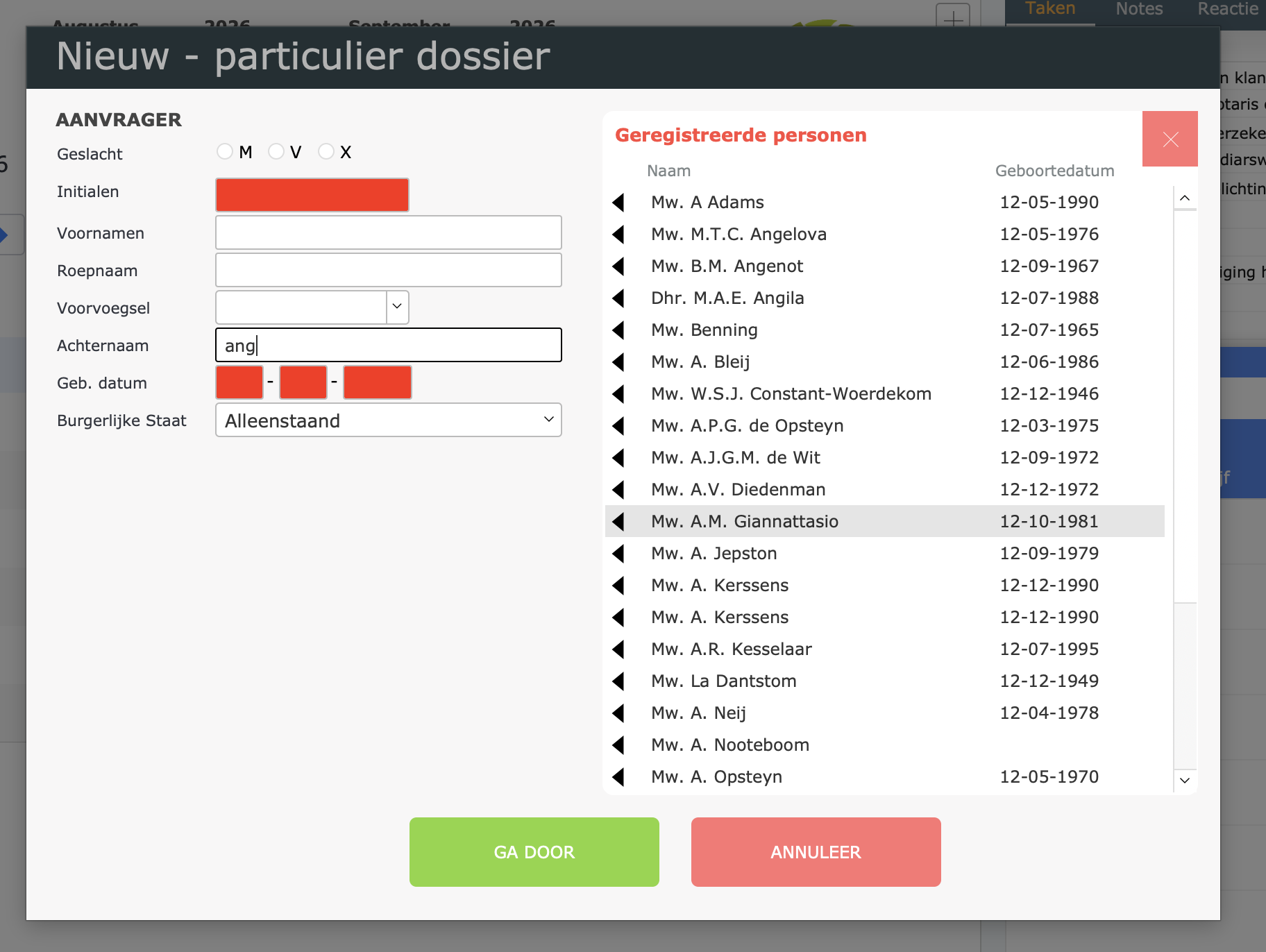Click the Naam column header
Viewport: 1266px width, 952px height.
(x=668, y=171)
